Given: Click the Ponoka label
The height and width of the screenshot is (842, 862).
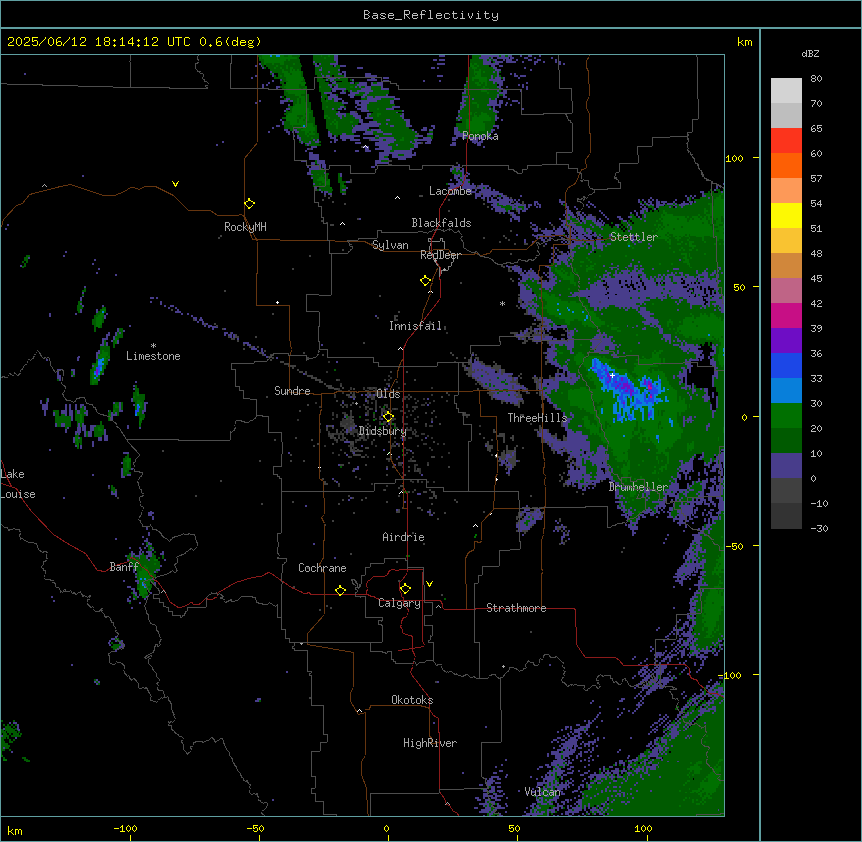Looking at the screenshot, I should 480,136.
